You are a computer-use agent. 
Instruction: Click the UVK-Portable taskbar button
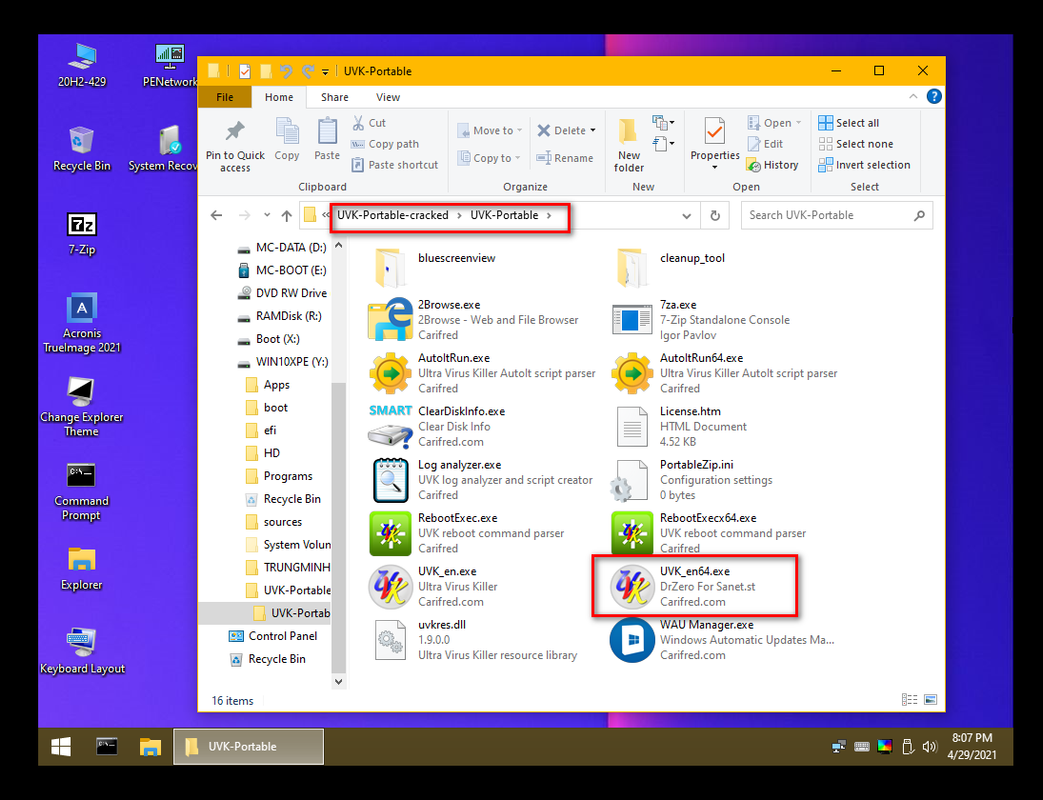coord(249,747)
